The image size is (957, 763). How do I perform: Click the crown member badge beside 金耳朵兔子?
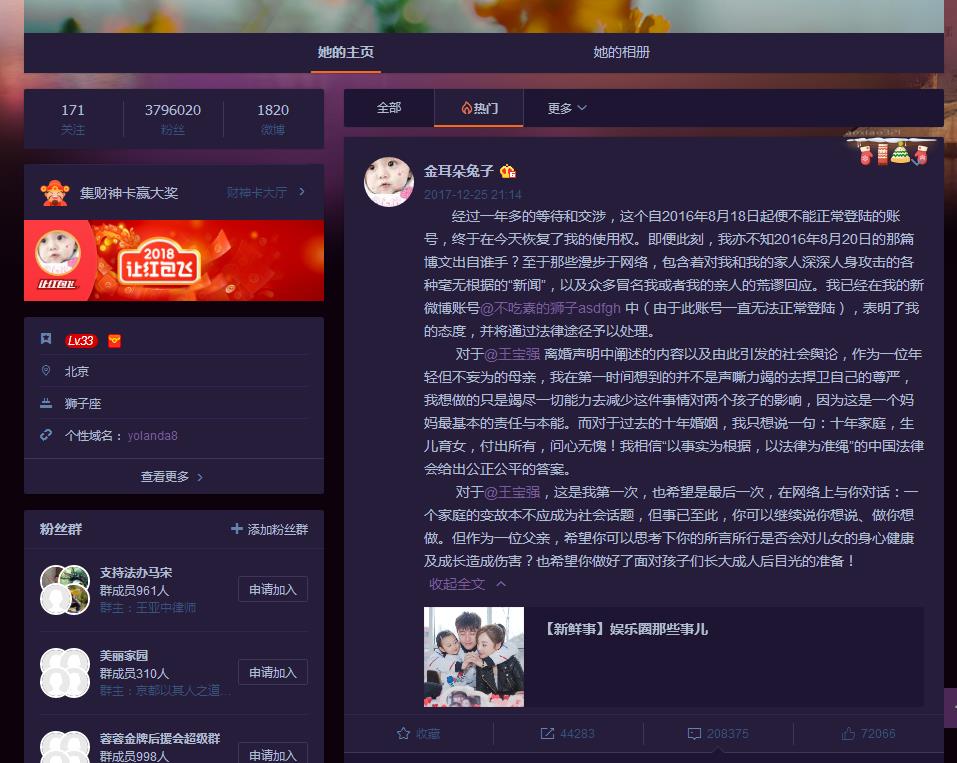point(508,171)
